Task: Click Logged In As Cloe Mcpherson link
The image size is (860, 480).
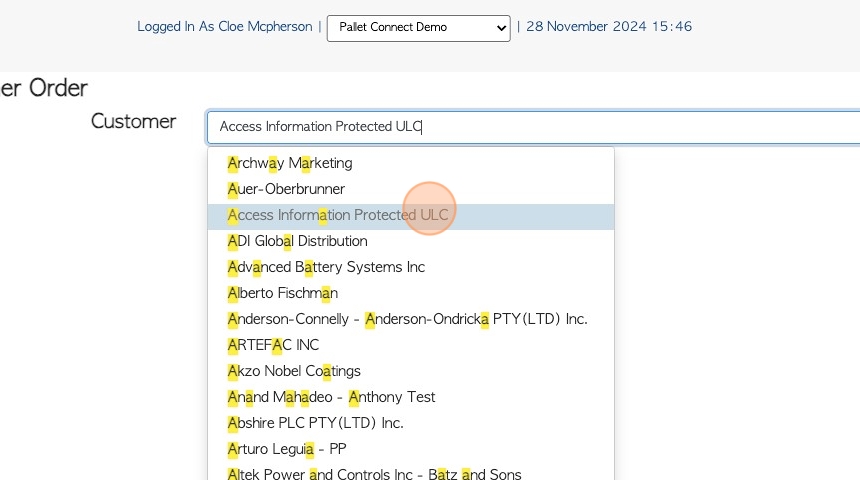Action: (x=224, y=26)
